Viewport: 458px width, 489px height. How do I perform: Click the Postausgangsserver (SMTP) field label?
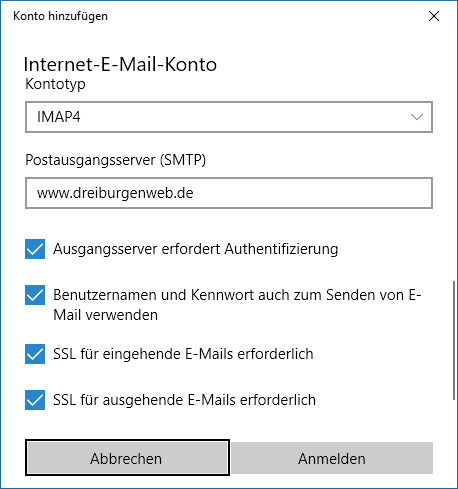(116, 160)
